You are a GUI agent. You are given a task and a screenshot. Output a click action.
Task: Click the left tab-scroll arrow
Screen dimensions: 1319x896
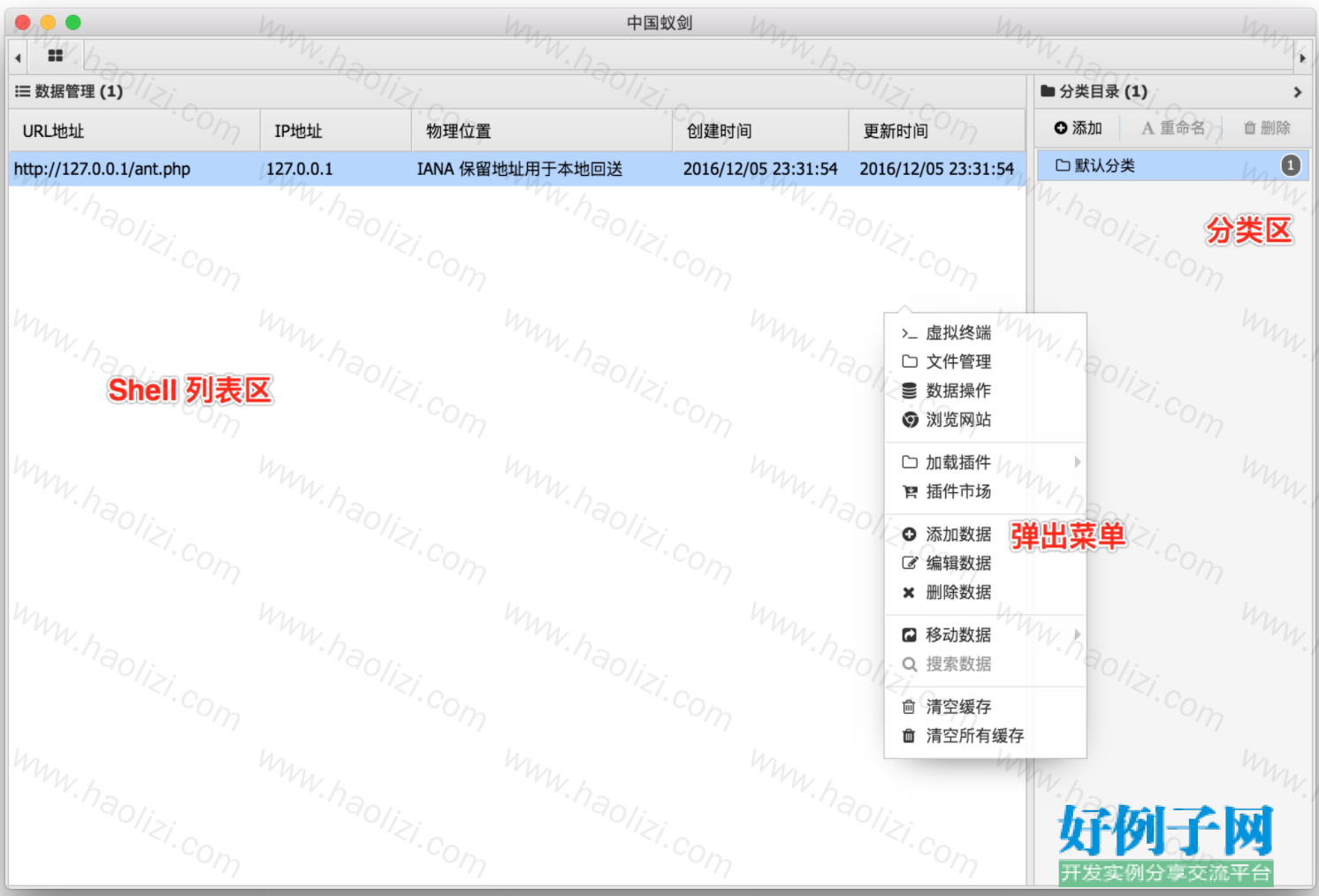pyautogui.click(x=18, y=58)
